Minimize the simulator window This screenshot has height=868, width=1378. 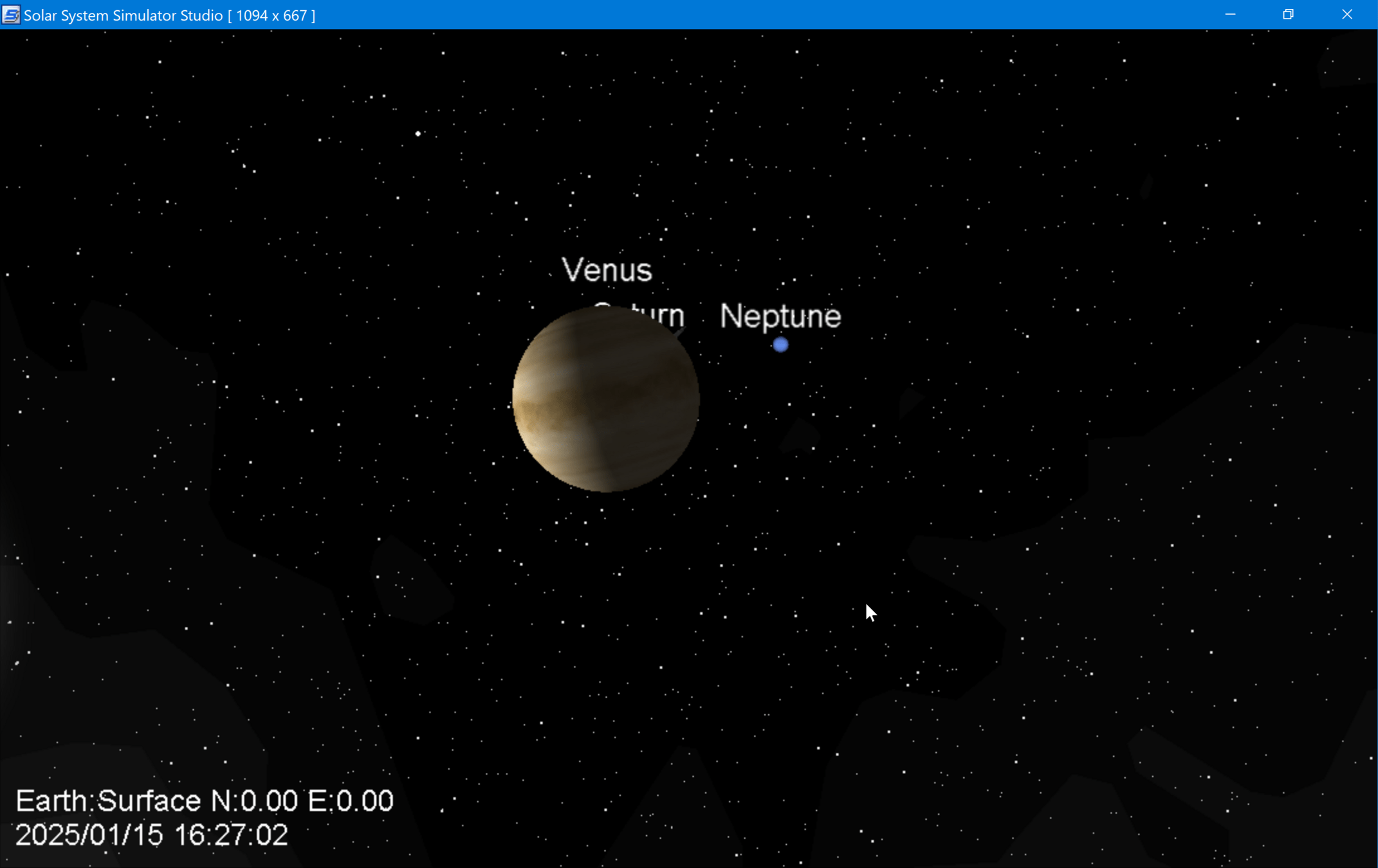[1230, 15]
